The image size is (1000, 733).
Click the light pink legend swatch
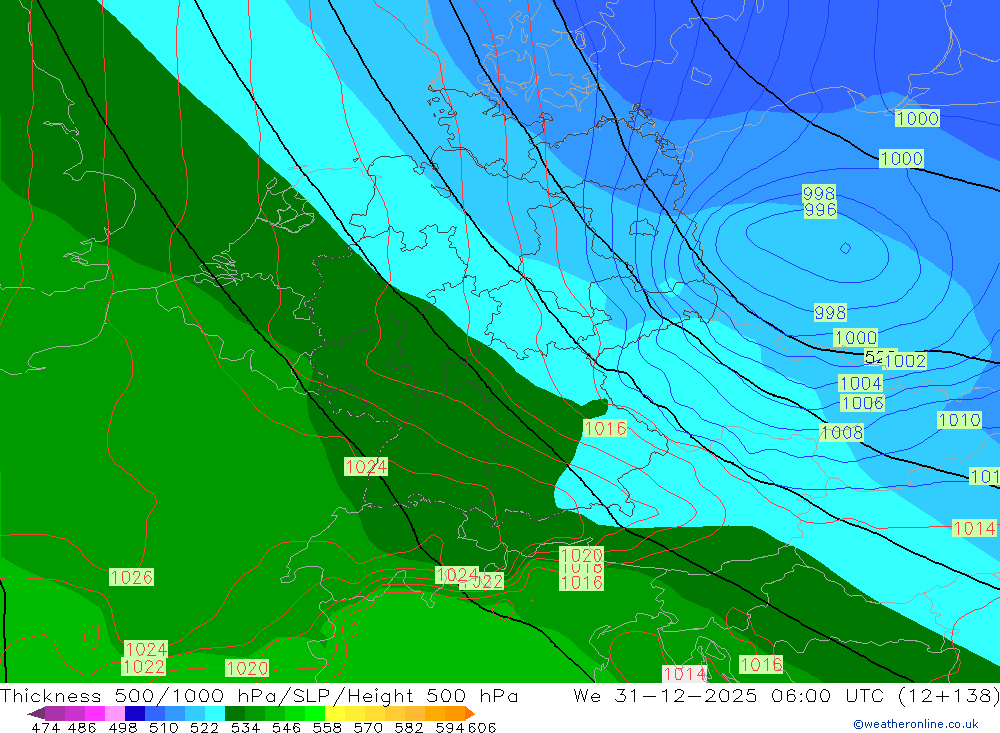tap(115, 713)
